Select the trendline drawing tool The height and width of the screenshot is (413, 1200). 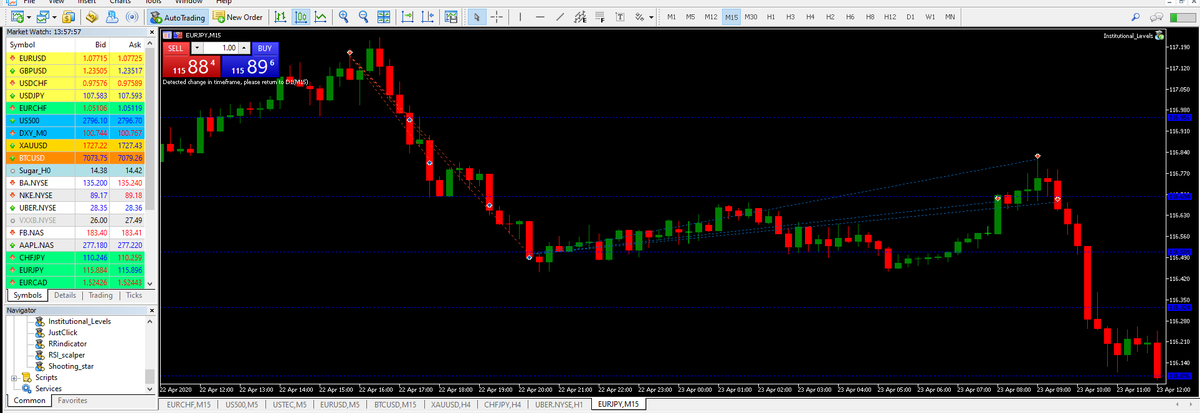tap(560, 17)
